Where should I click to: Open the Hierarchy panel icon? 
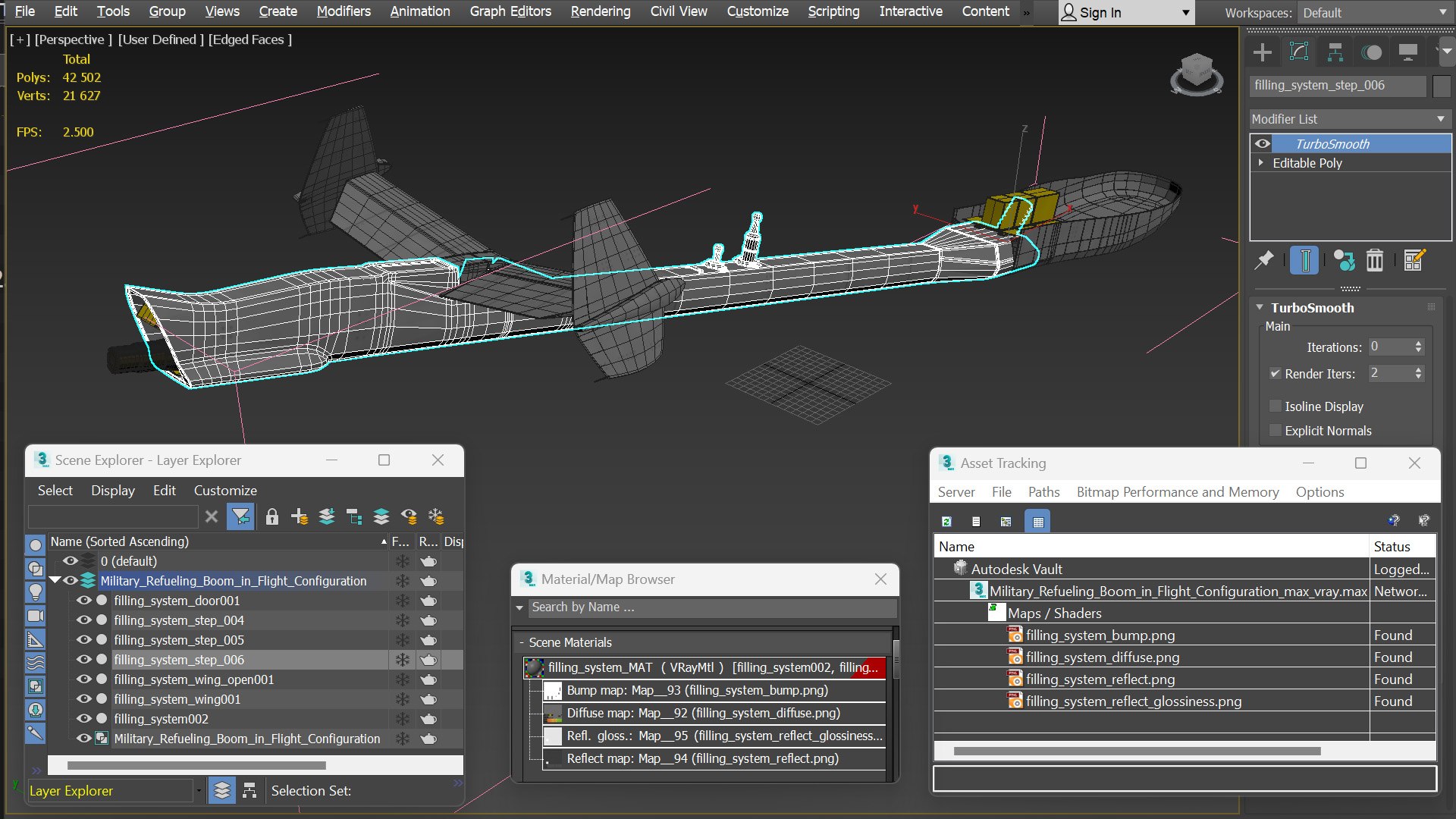(1335, 52)
